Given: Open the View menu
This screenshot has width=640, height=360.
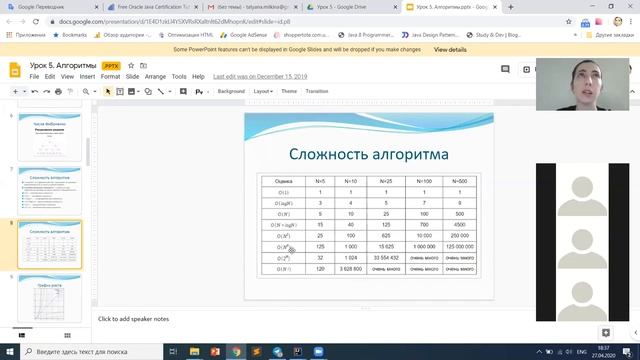Looking at the screenshot, I should [x=67, y=77].
